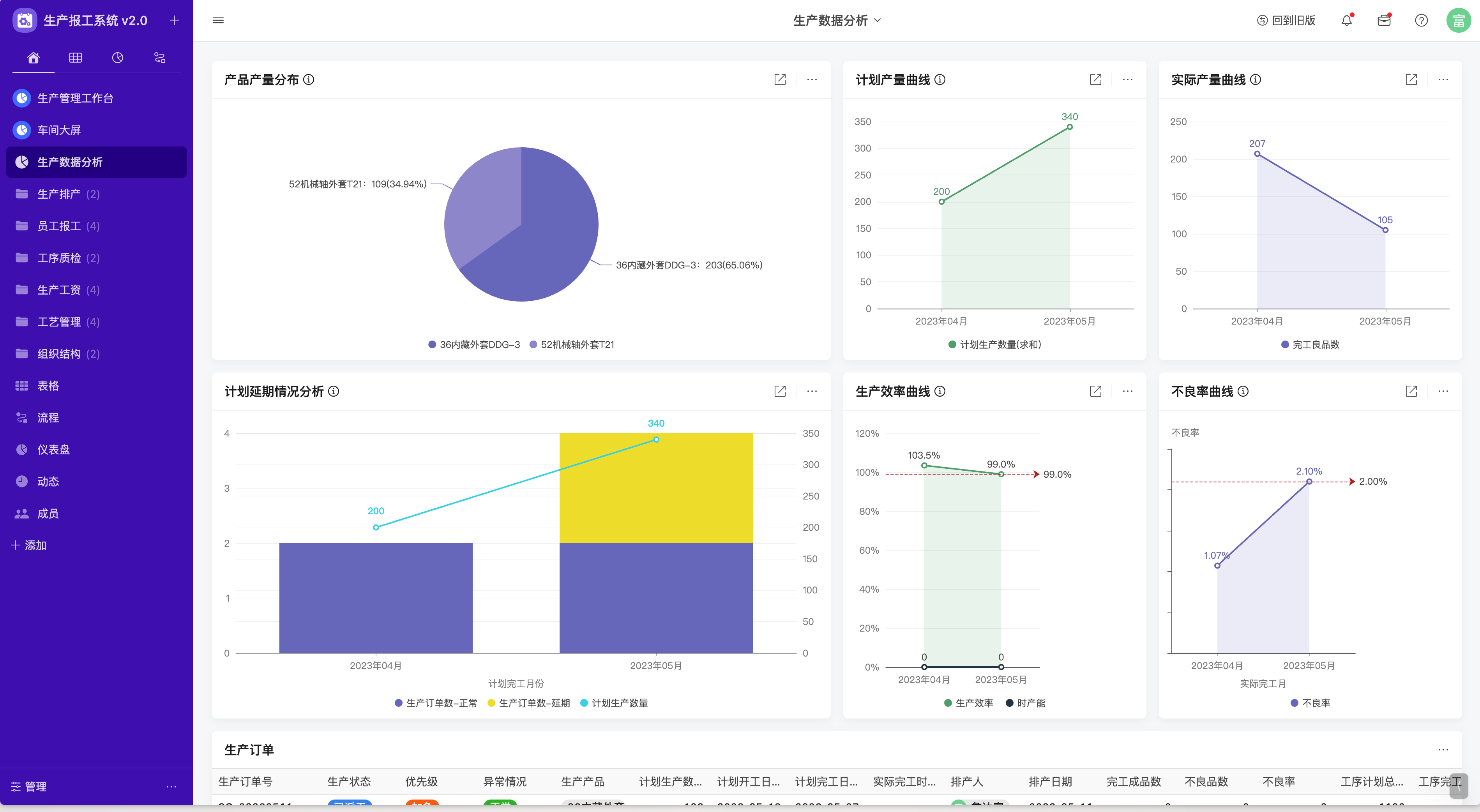Click info icon next to 计划延期情况分析
Viewport: 1480px width, 812px height.
[x=333, y=391]
